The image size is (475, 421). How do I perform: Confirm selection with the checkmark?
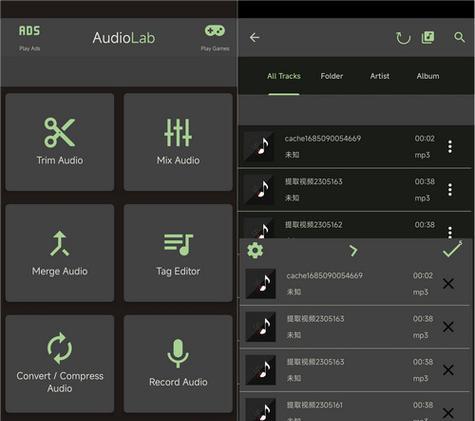point(452,249)
